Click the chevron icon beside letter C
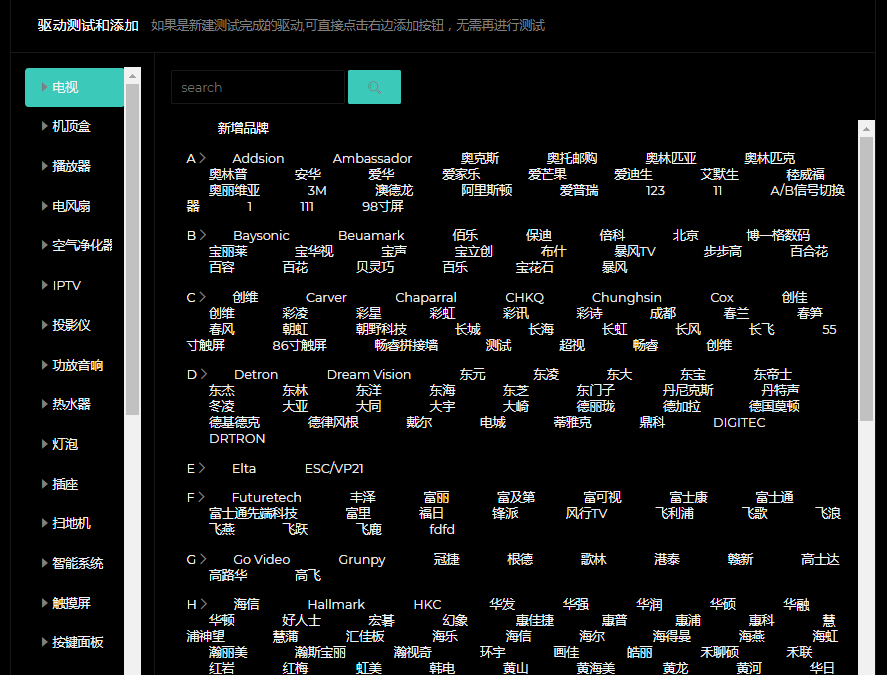 click(x=203, y=297)
